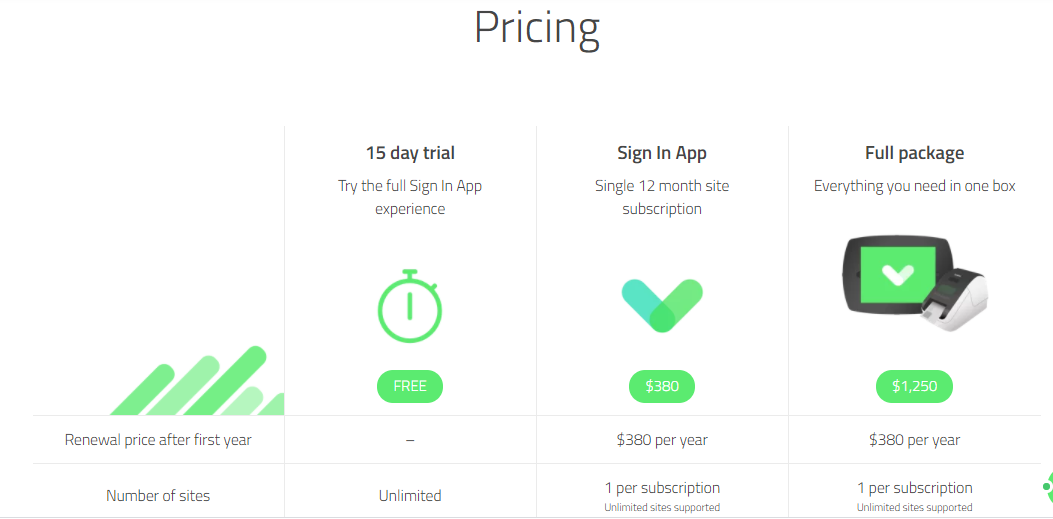The width and height of the screenshot is (1053, 519).
Task: Select the Sign In App plan title
Action: [662, 153]
